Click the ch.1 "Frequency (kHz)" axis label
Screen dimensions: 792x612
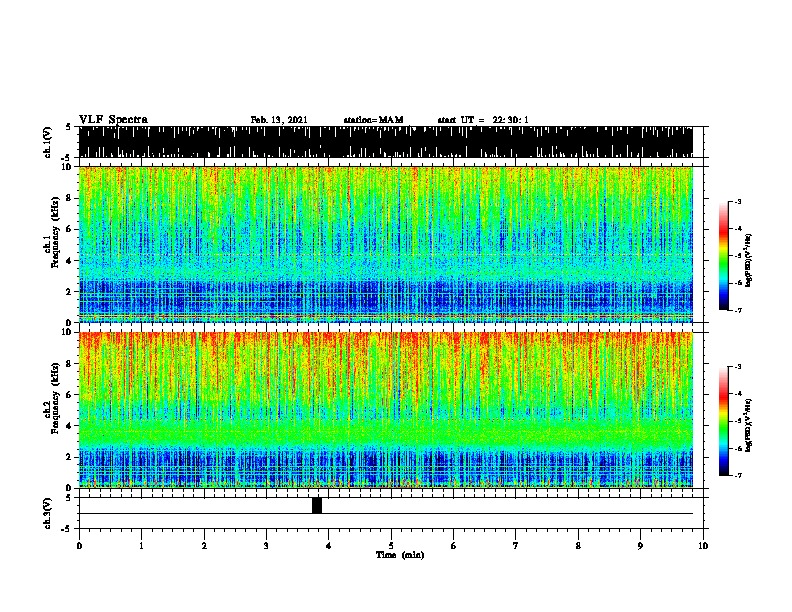(55, 232)
